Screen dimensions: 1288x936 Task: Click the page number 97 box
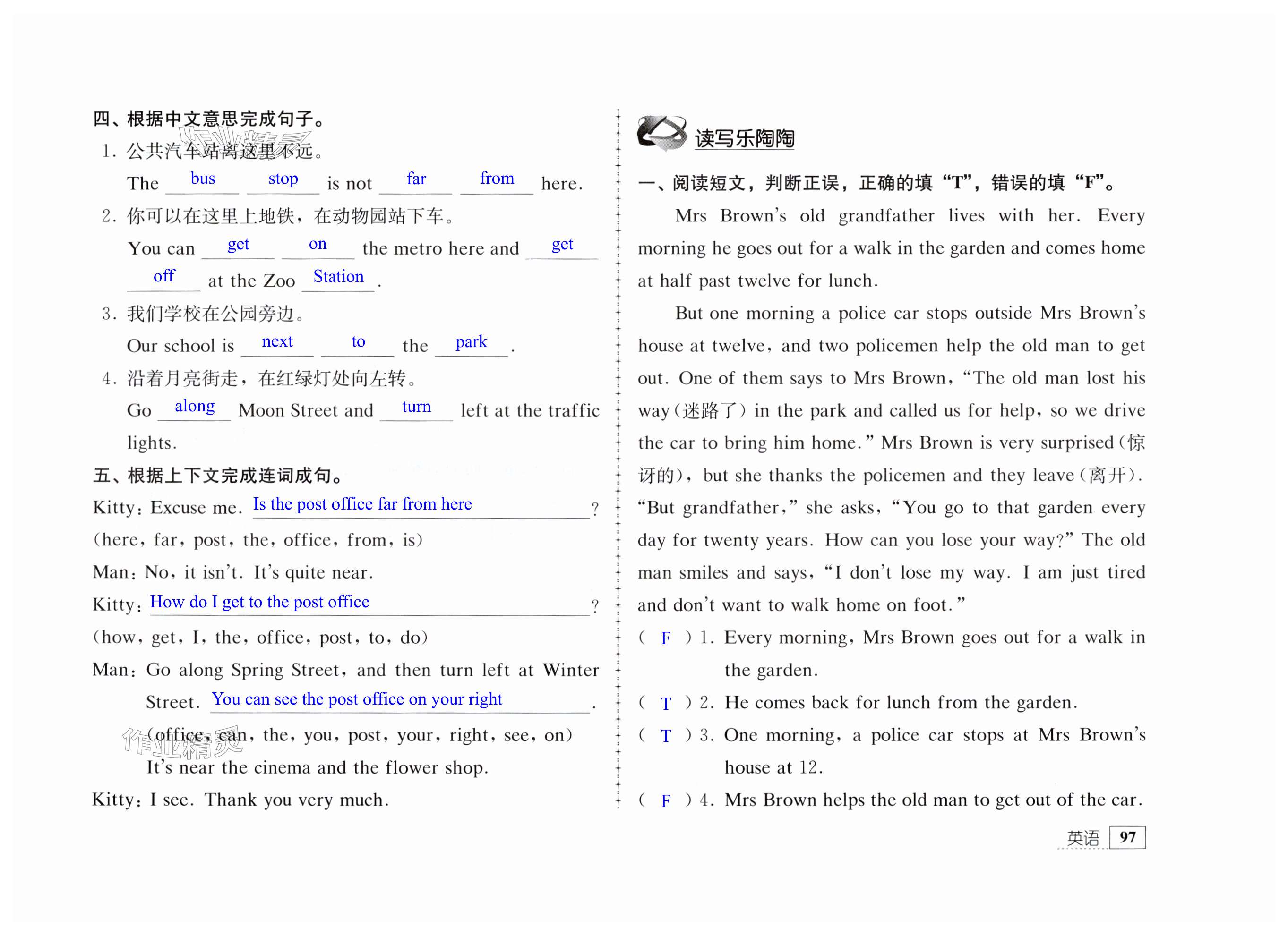pyautogui.click(x=1127, y=837)
